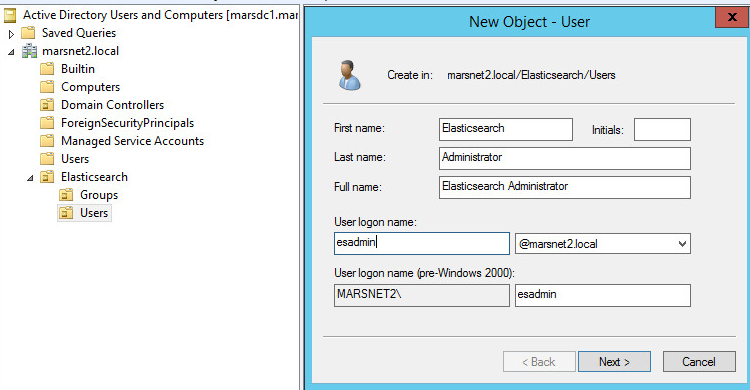Click the Users OU icon under Elasticsearch
Image resolution: width=750 pixels, height=390 pixels.
coord(66,213)
